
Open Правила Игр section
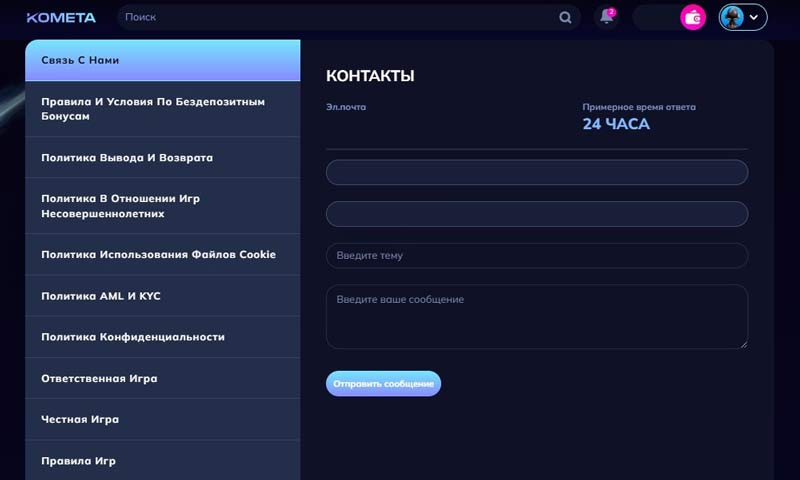(163, 461)
